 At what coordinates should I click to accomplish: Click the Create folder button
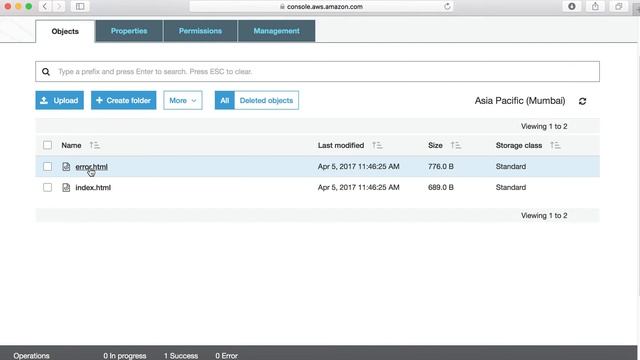[124, 100]
